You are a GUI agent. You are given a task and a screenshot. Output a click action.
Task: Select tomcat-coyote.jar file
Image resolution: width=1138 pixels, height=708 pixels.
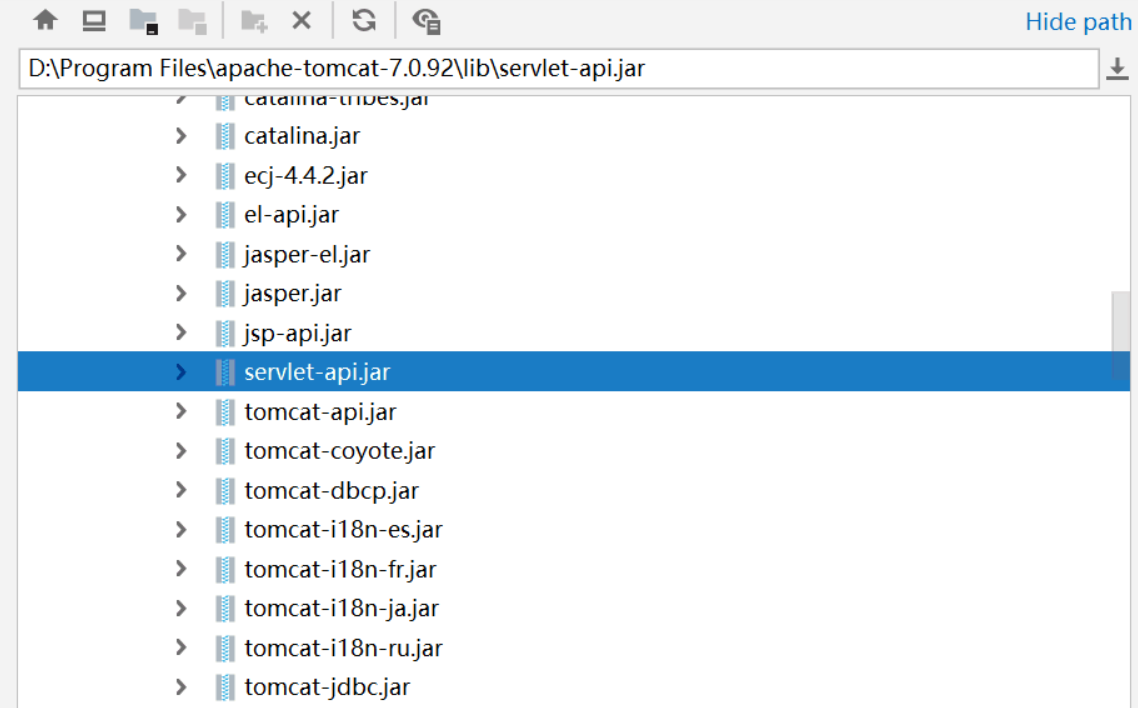[340, 450]
